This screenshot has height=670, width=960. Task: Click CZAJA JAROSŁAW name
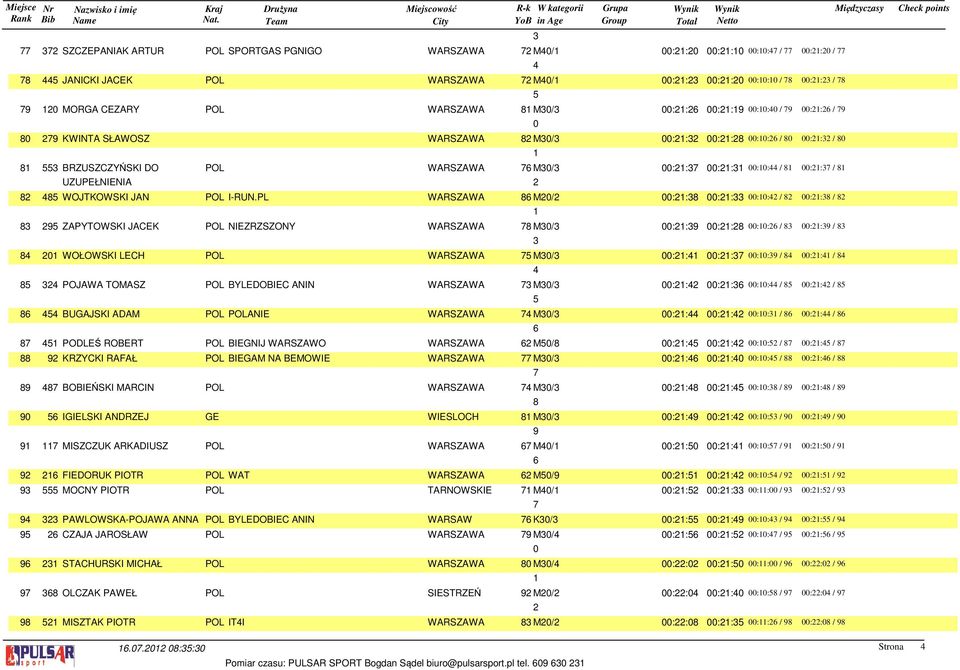coord(105,535)
